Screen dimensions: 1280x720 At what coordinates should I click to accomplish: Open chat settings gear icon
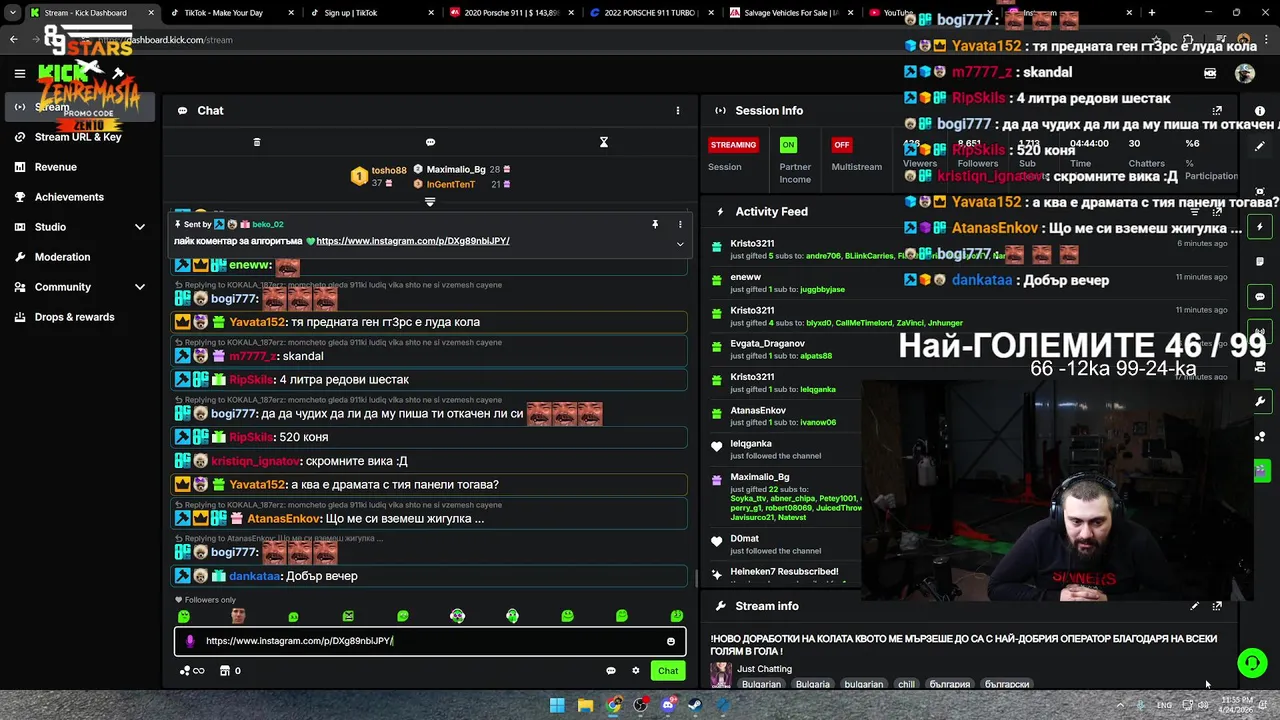(x=635, y=671)
